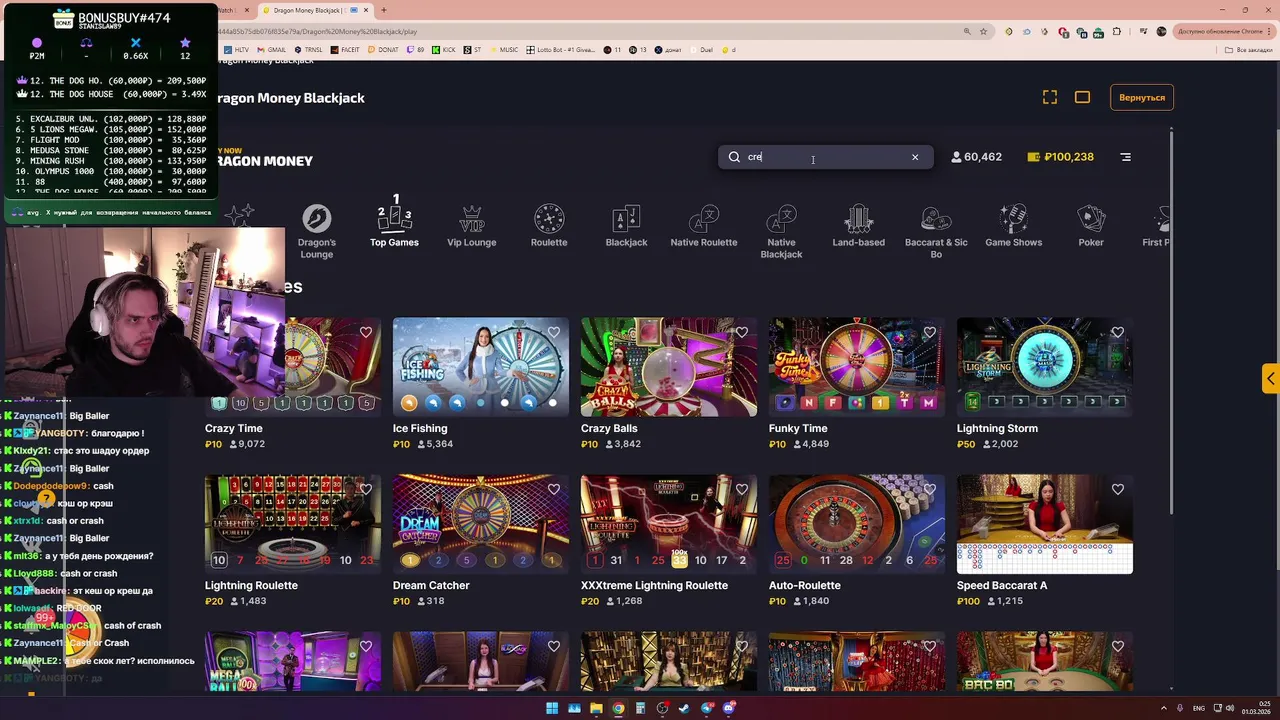This screenshot has height=720, width=1280.
Task: Open the Dragon's Lounge category
Action: click(317, 231)
